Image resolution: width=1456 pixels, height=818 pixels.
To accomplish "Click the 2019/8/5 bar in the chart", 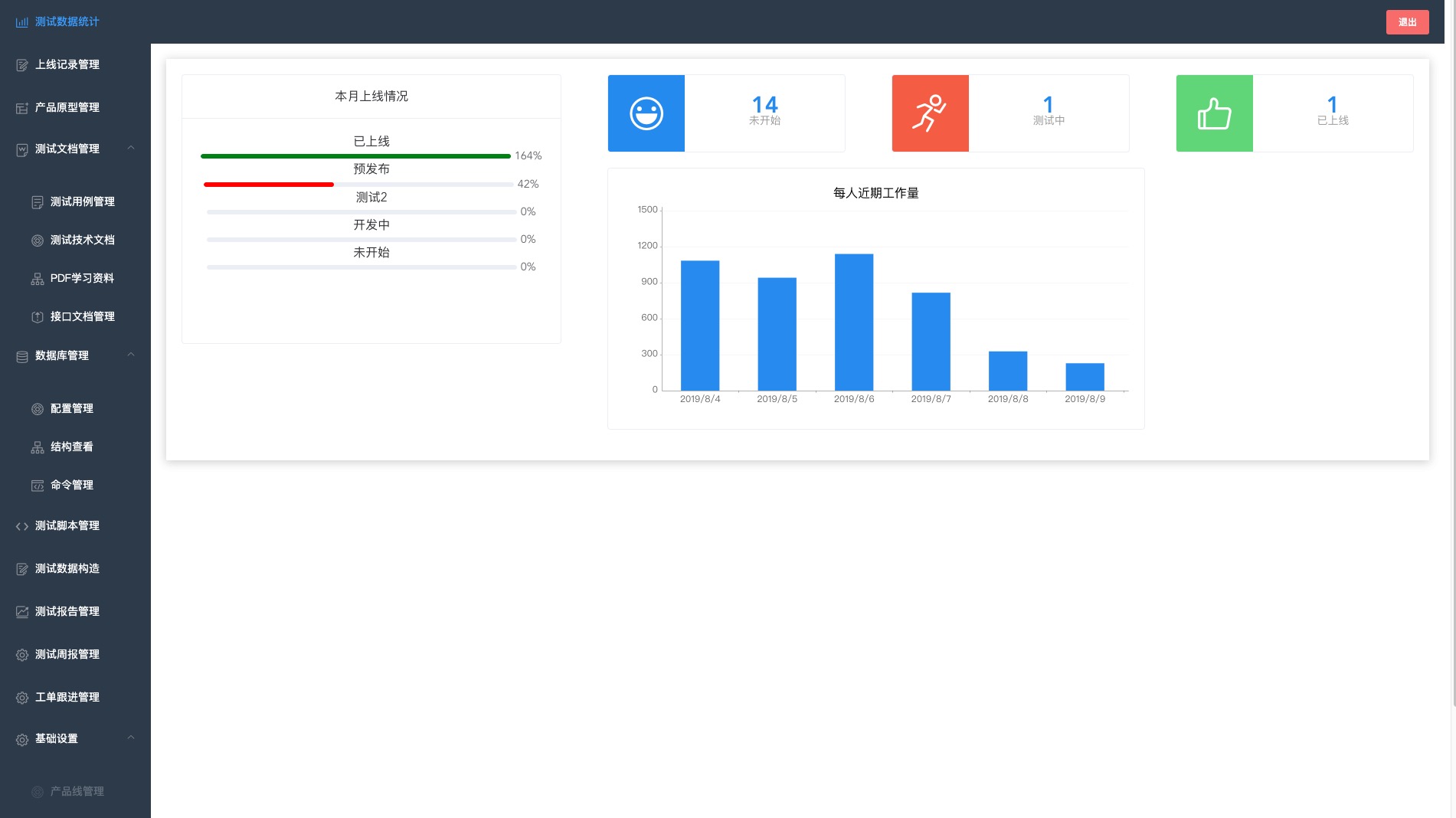I will 777,334.
